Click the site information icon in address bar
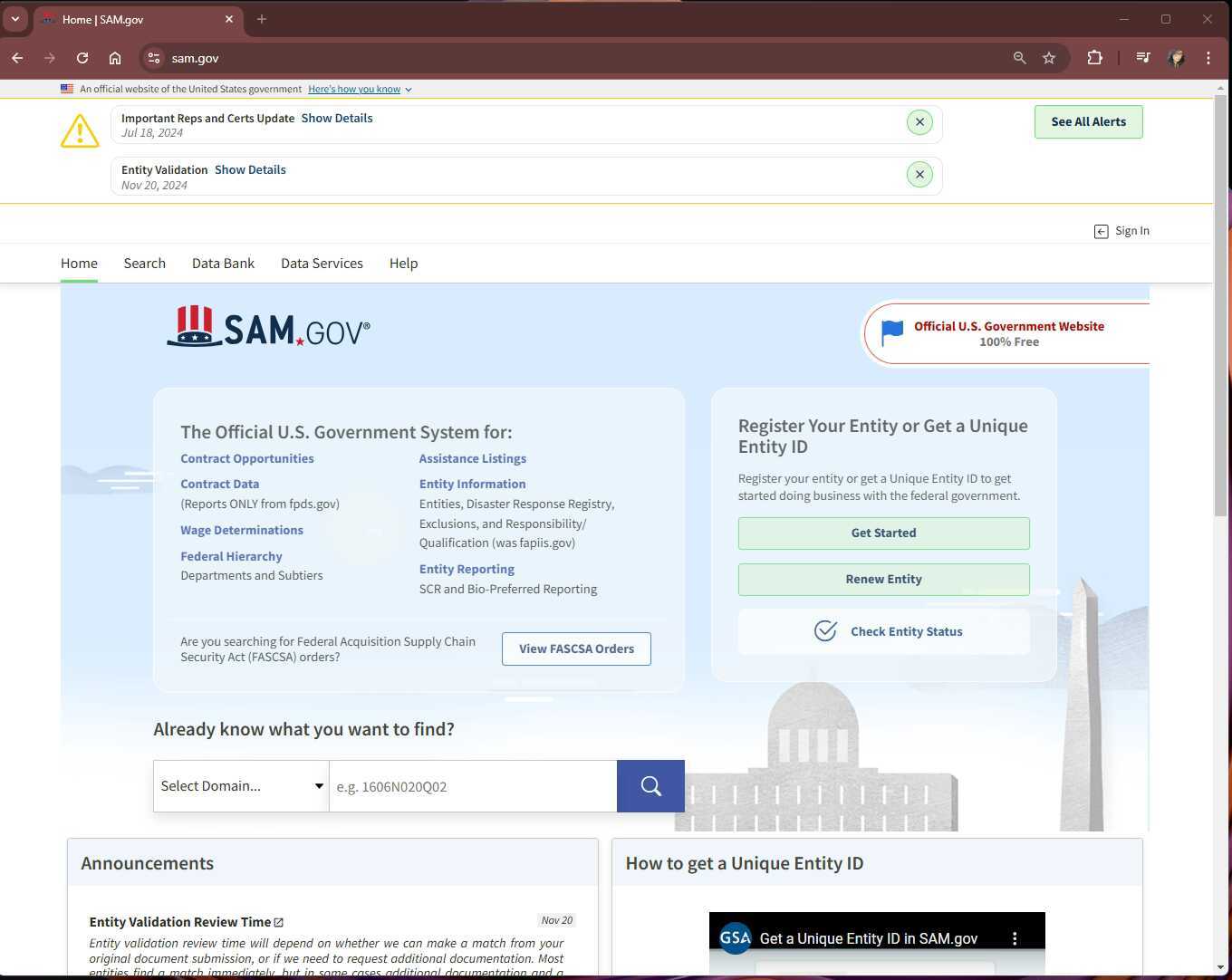Screen dimensions: 1232x980 (x=154, y=57)
